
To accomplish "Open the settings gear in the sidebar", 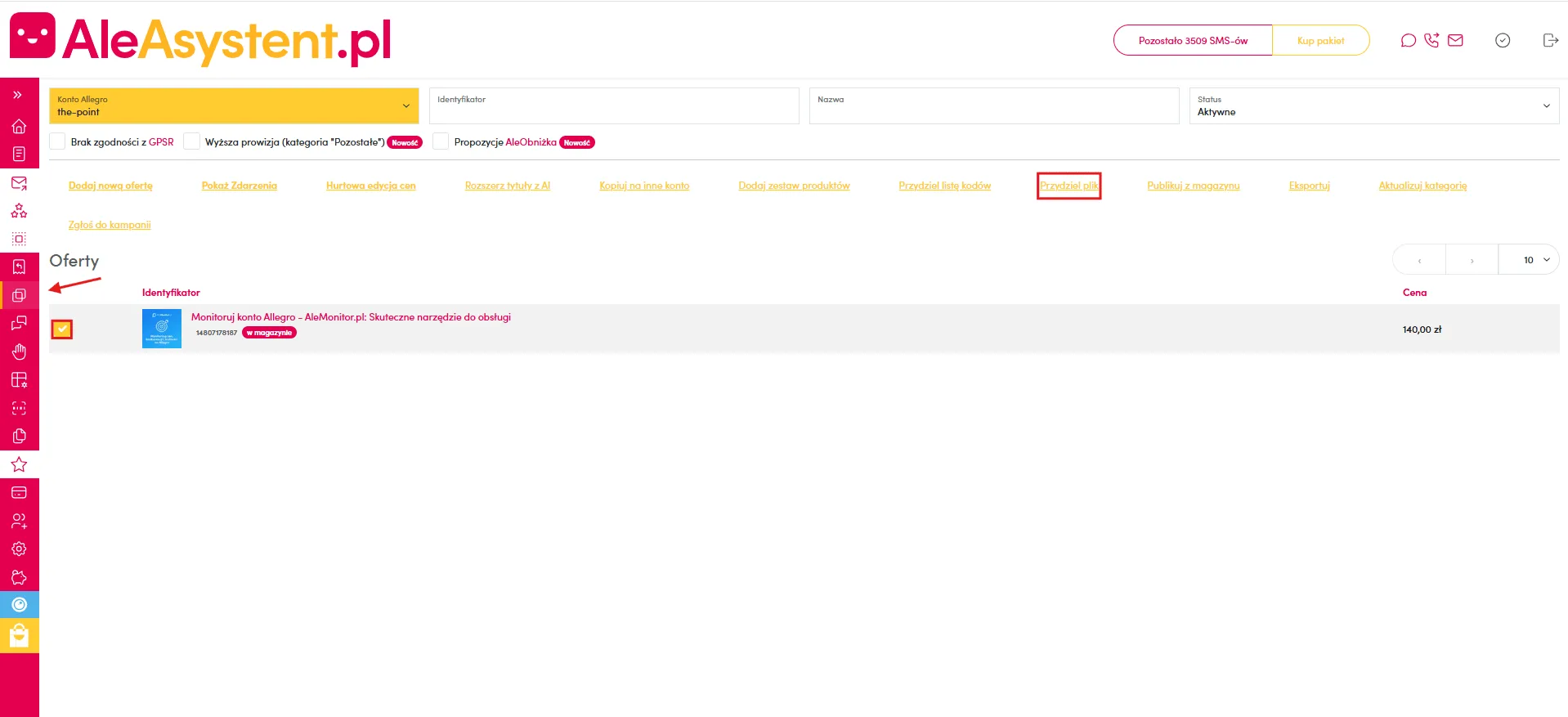I will (x=19, y=549).
